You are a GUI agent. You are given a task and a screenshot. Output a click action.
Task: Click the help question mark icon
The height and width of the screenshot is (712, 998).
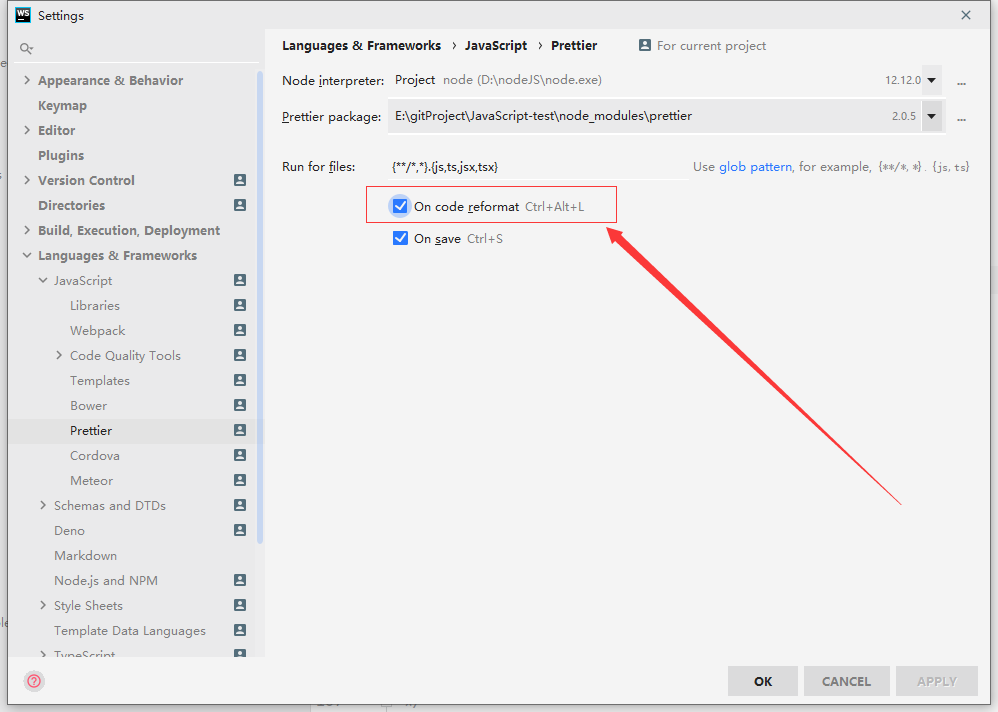34,681
